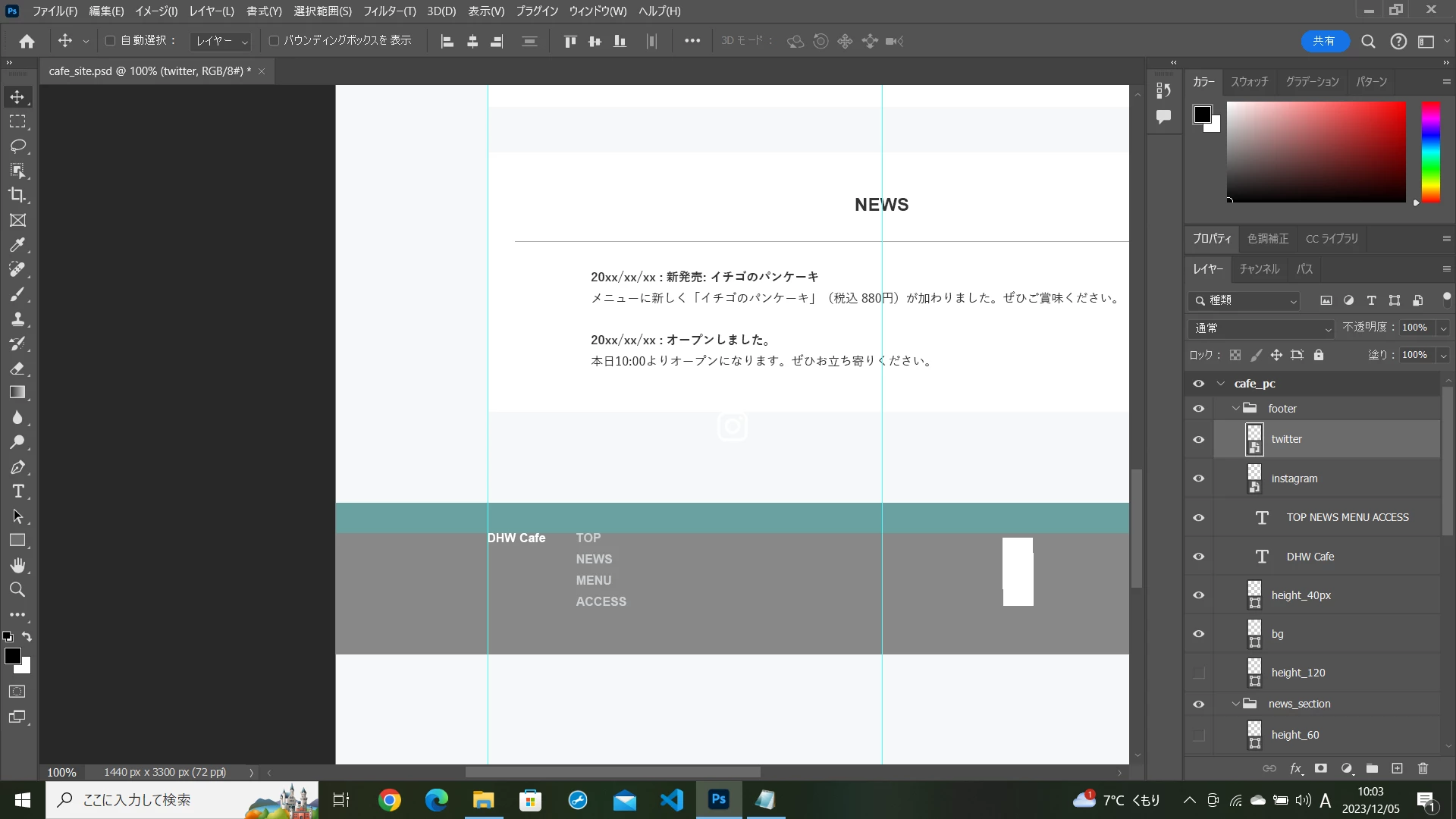Select the Crop tool
This screenshot has width=1456, height=819.
[x=17, y=195]
